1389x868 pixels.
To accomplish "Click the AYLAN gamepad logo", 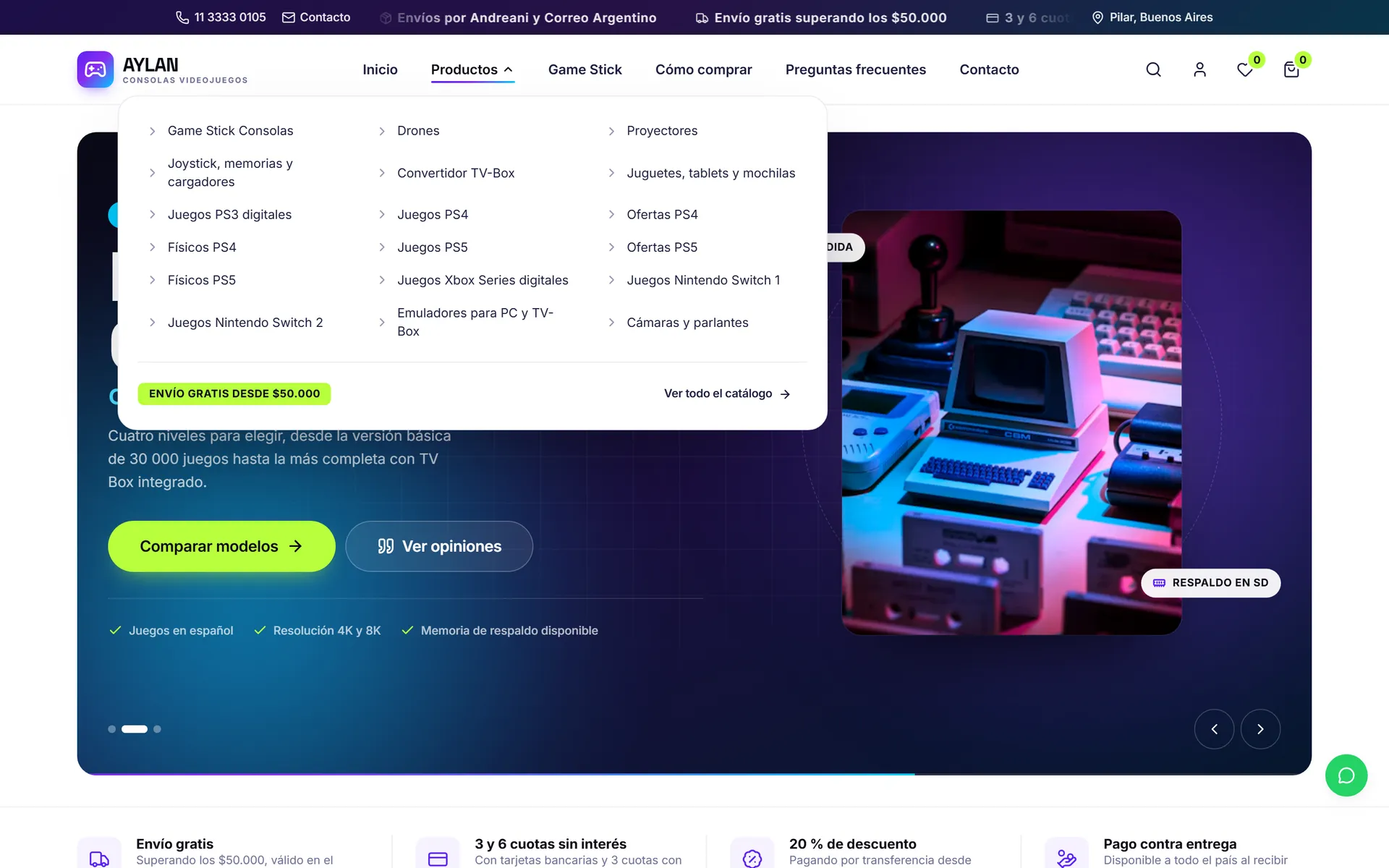I will point(95,69).
